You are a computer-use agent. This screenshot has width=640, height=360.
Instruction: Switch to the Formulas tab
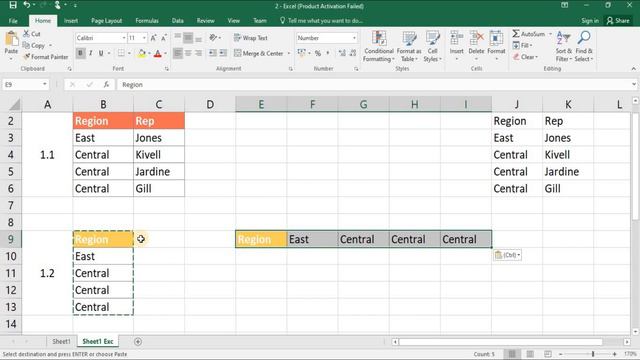147,21
